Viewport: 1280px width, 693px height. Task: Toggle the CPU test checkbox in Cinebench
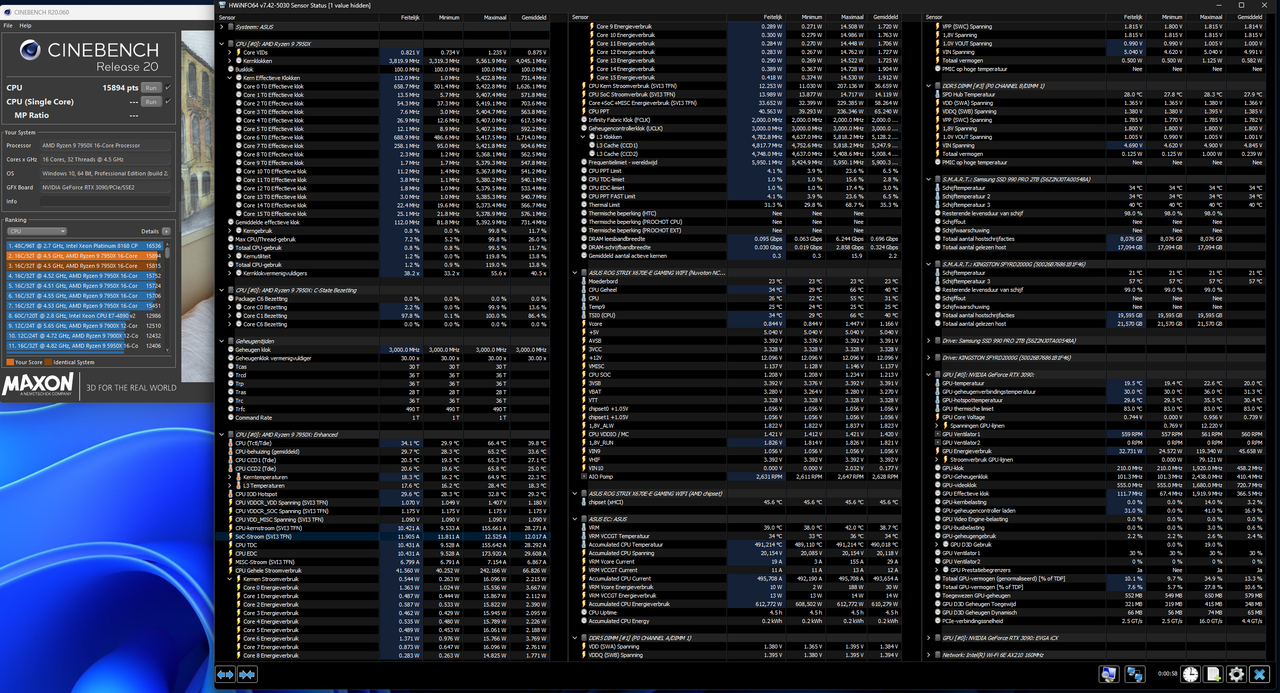pyautogui.click(x=168, y=87)
